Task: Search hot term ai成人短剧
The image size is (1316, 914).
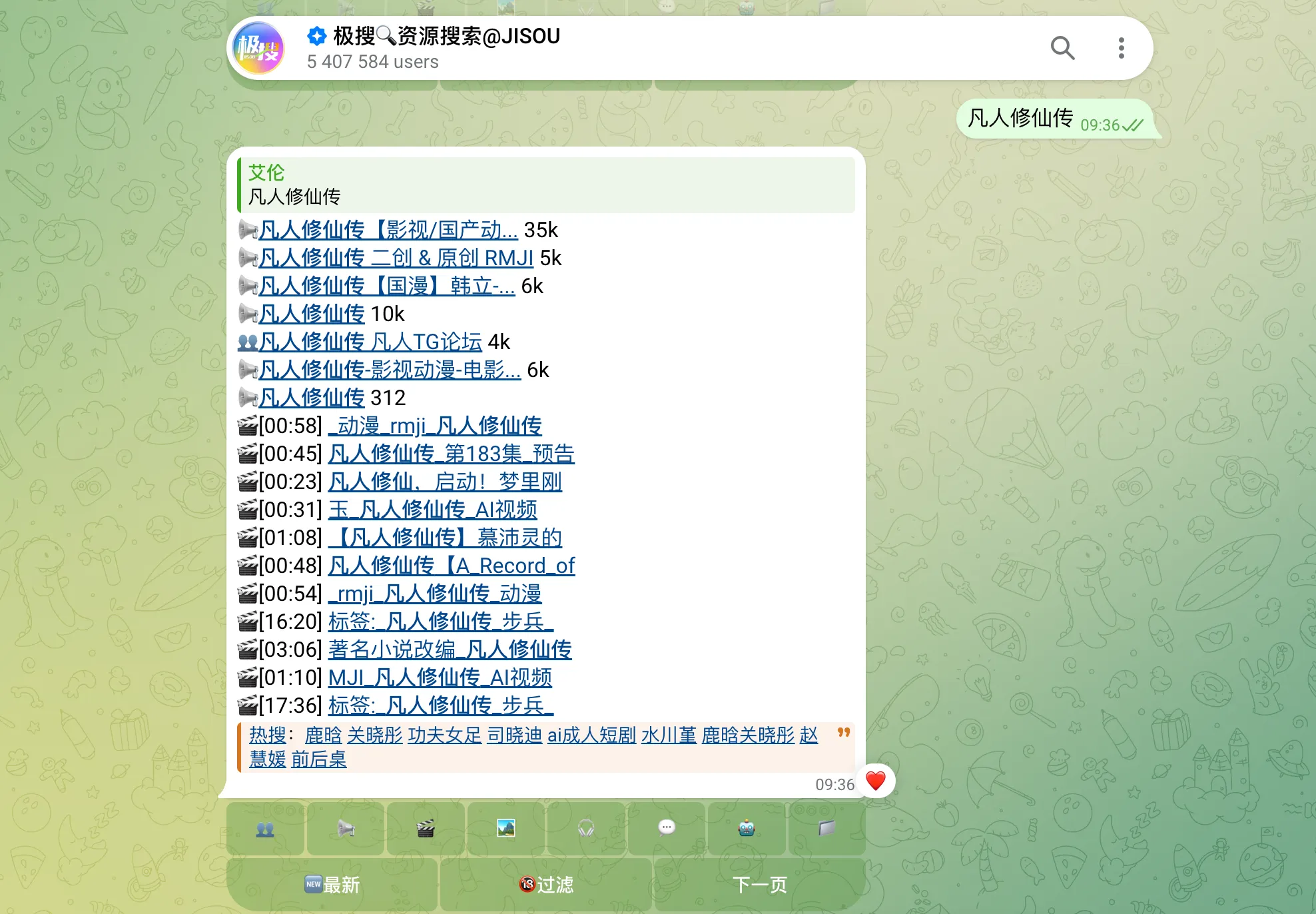Action: (x=591, y=735)
